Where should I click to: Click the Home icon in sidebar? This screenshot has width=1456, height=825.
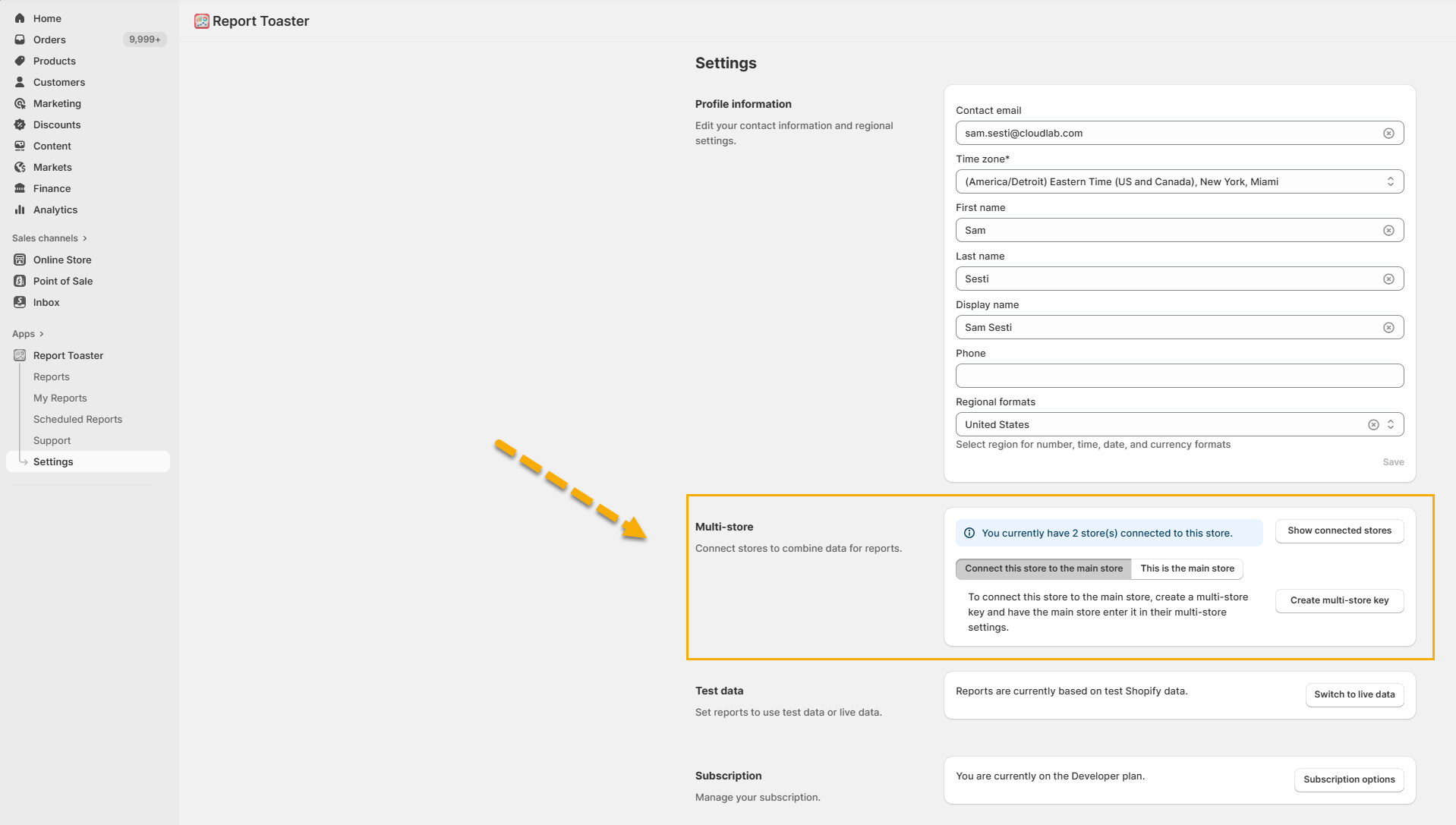[x=20, y=18]
